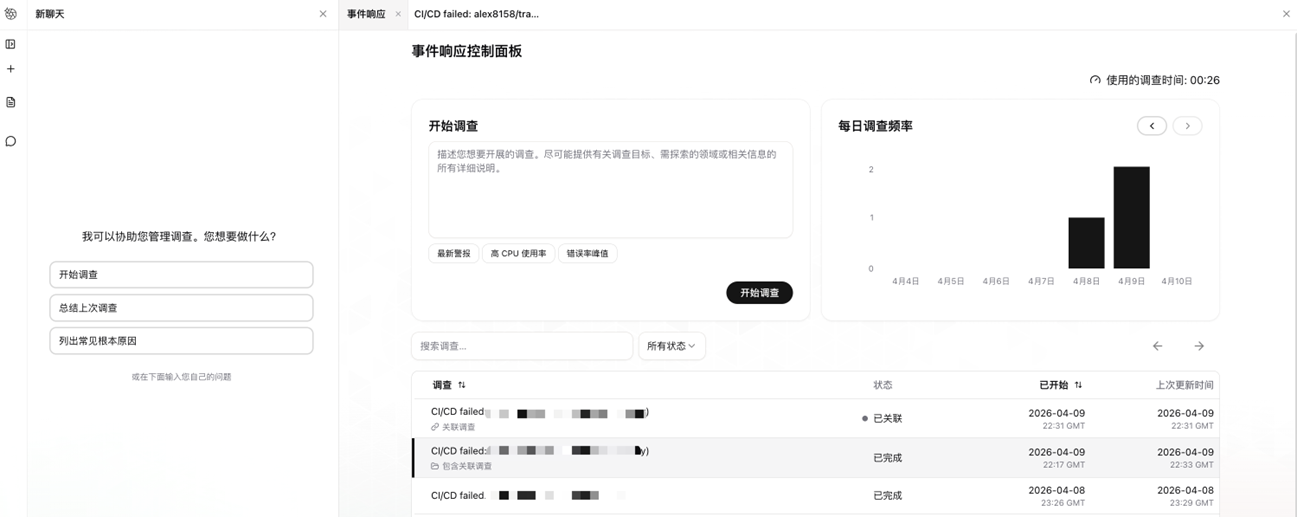Click the next table page arrow
This screenshot has width=1297, height=517.
[x=1198, y=346]
